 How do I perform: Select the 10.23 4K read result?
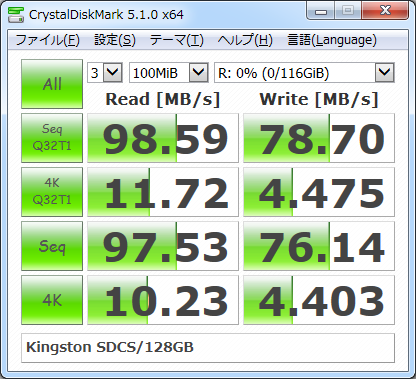click(x=163, y=300)
